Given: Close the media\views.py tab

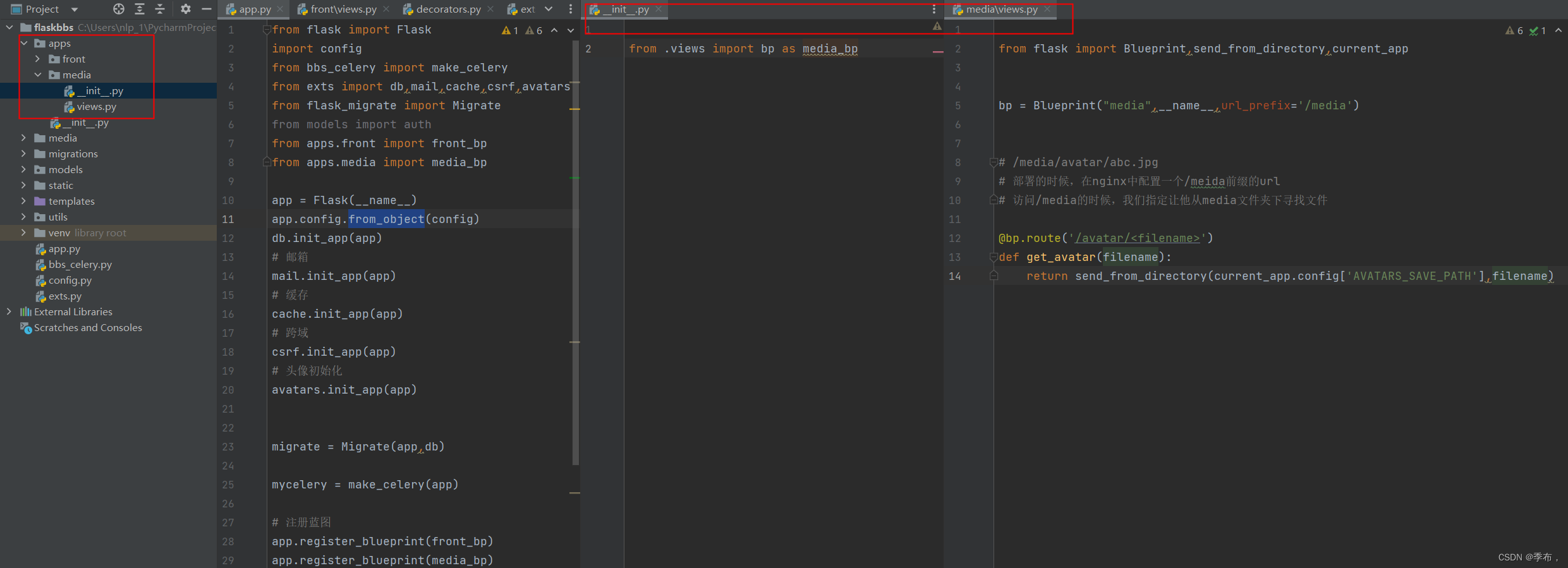Looking at the screenshot, I should pyautogui.click(x=1047, y=9).
